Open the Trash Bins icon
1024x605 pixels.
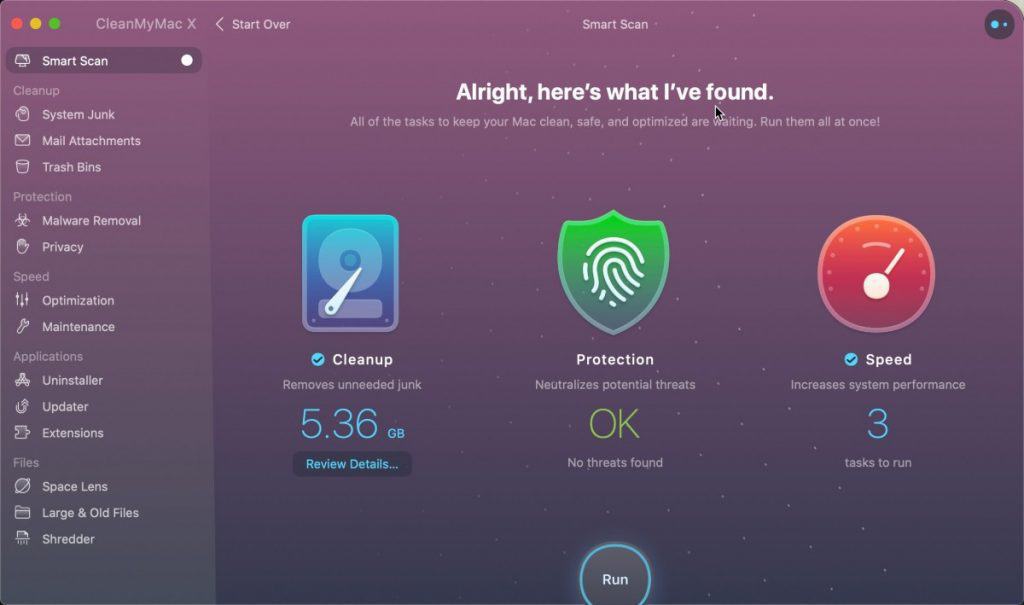[22, 167]
